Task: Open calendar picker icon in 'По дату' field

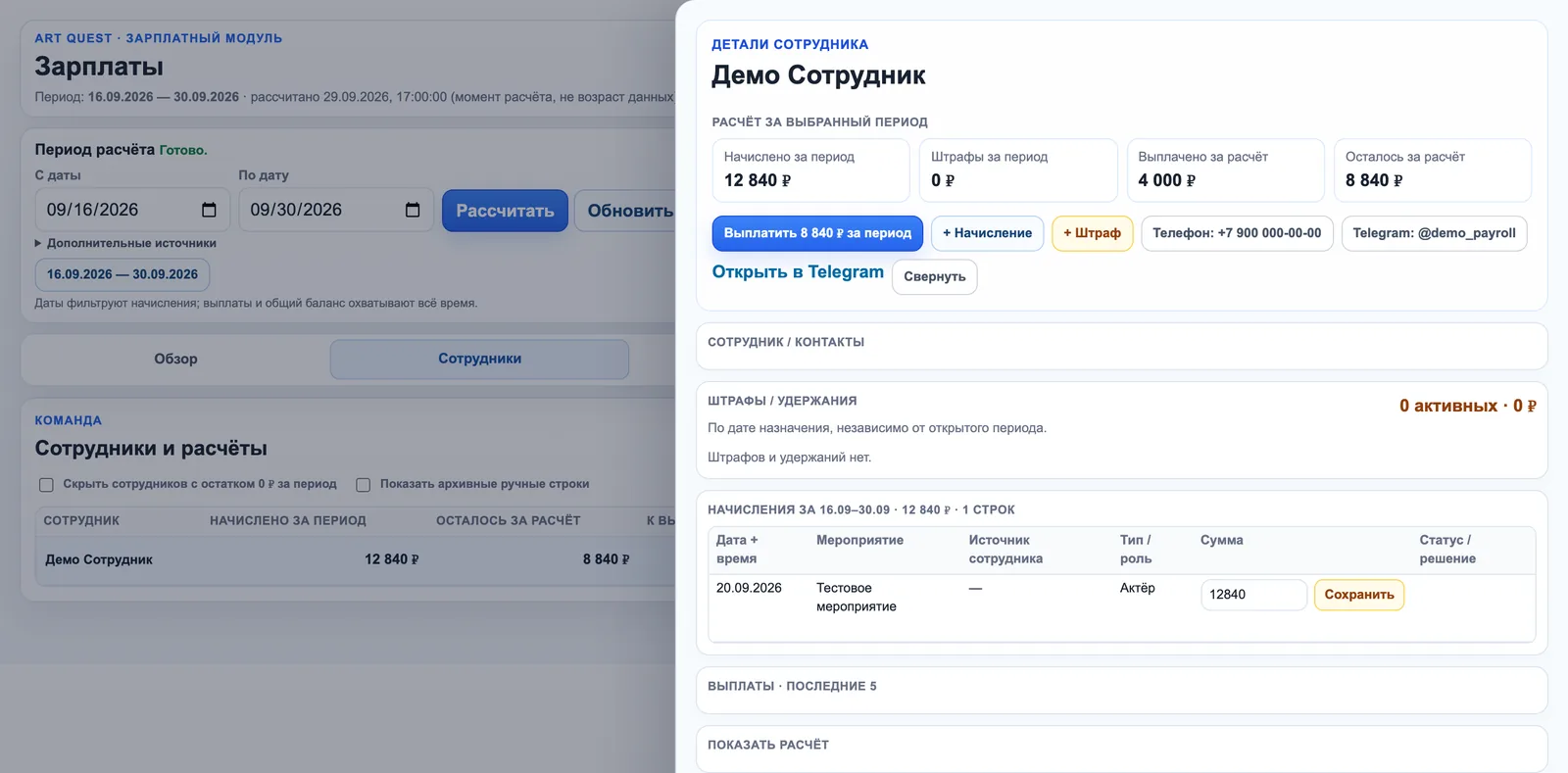Action: 413,210
